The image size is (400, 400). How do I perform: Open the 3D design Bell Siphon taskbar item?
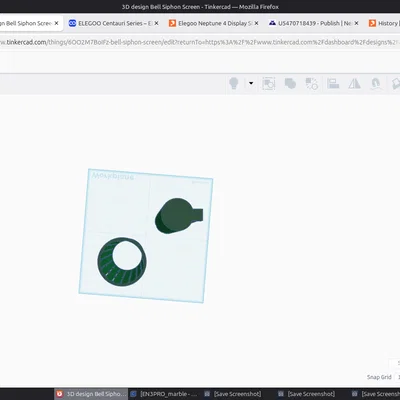91,394
